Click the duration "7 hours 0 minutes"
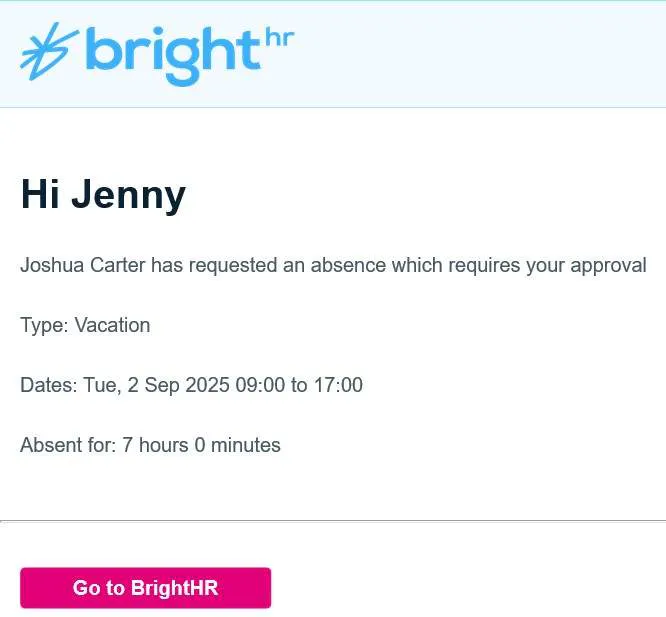 click(202, 445)
